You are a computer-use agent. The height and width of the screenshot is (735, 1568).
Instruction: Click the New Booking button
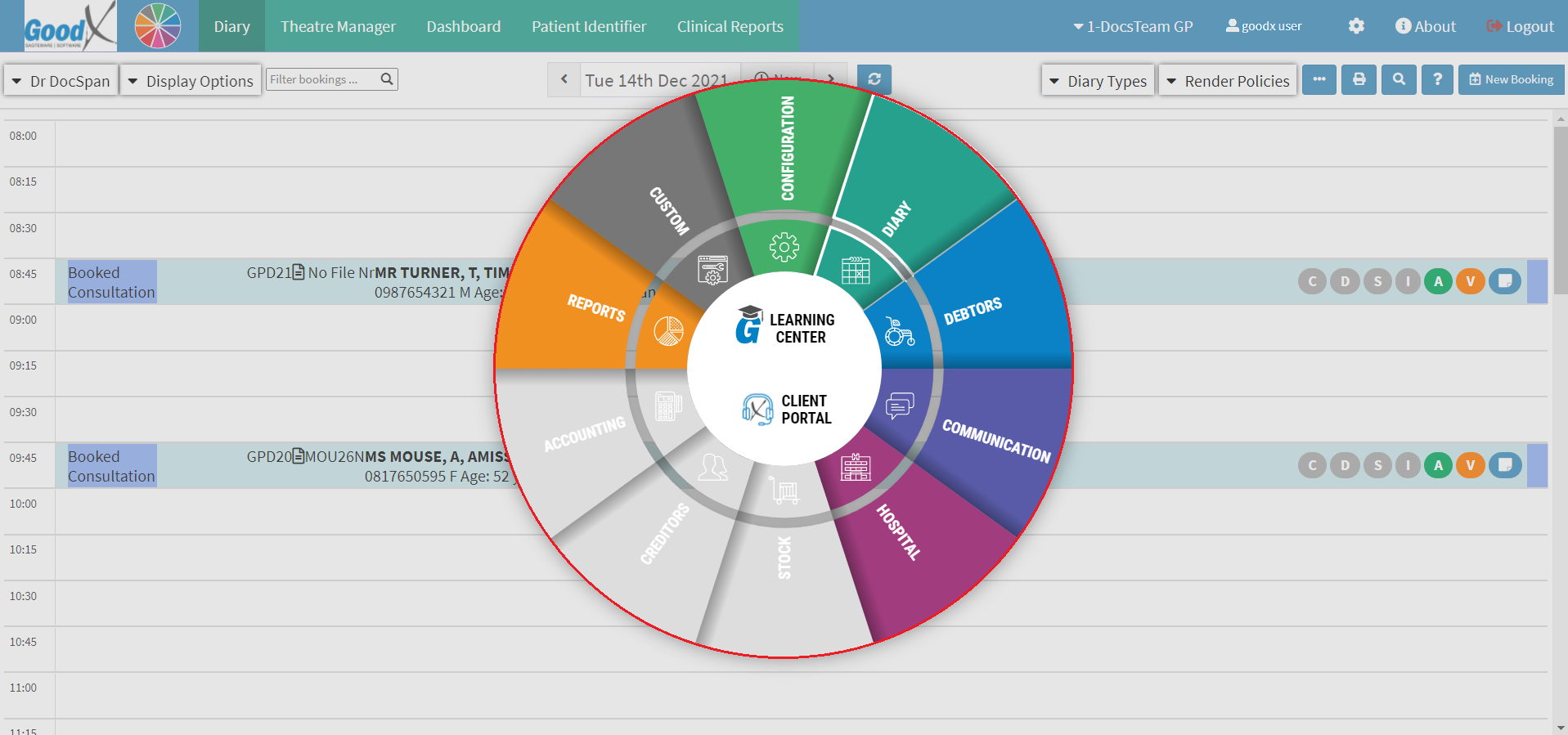[x=1511, y=80]
